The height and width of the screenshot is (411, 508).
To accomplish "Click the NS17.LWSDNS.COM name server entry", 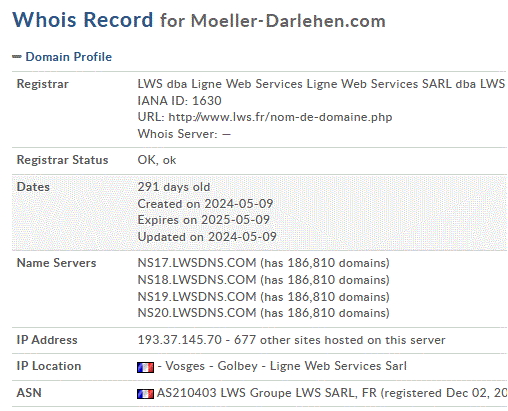I will click(x=197, y=263).
